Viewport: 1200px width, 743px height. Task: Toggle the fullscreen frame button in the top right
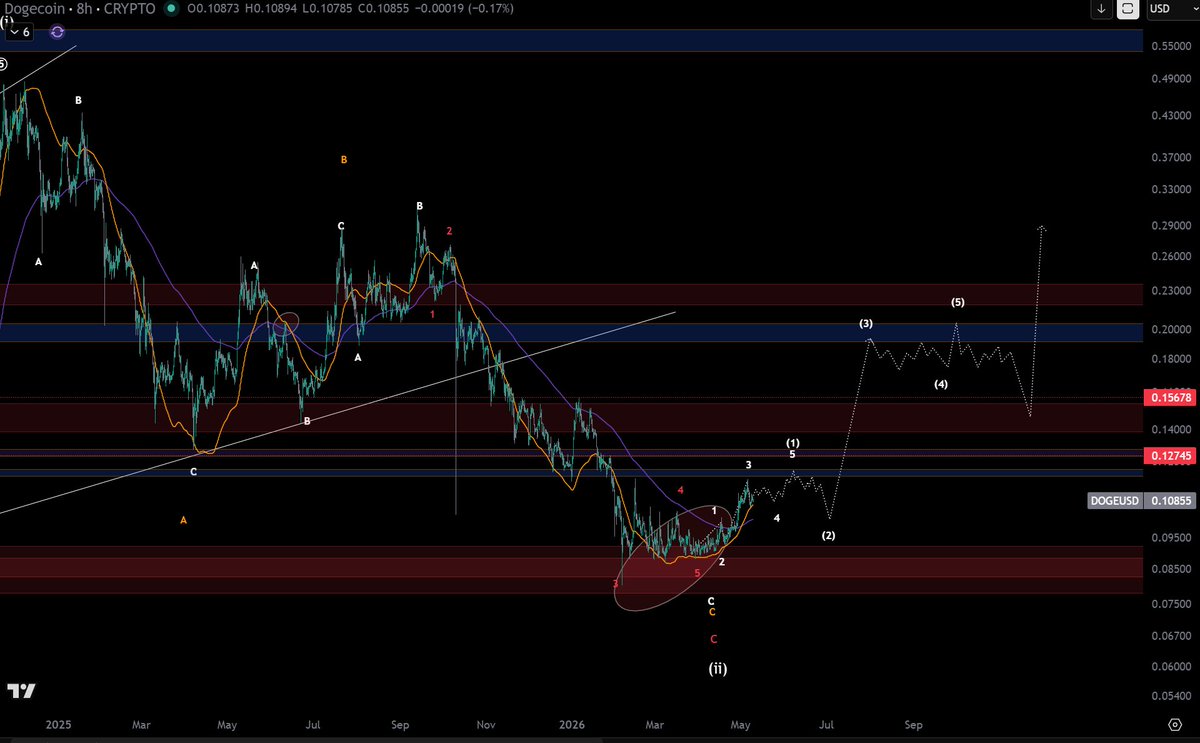(x=1128, y=9)
